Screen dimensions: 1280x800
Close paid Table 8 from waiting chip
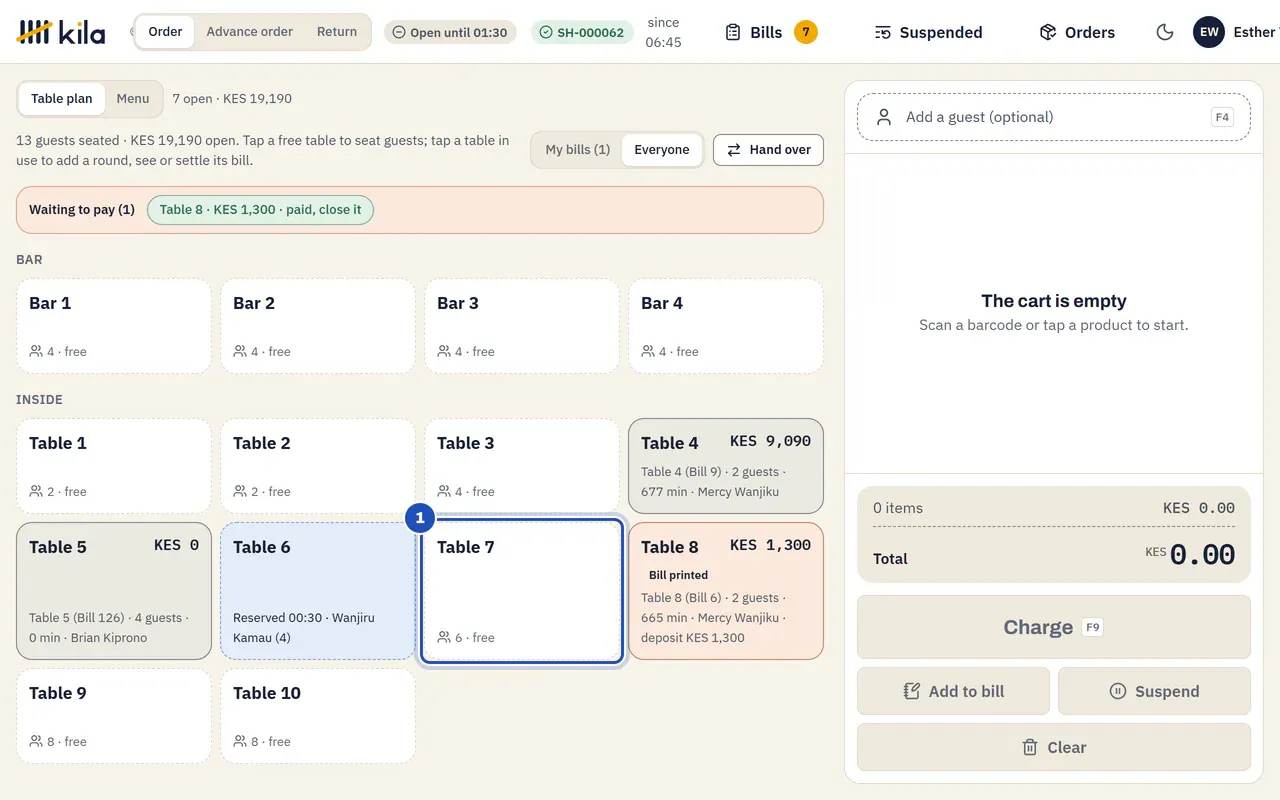coord(260,210)
